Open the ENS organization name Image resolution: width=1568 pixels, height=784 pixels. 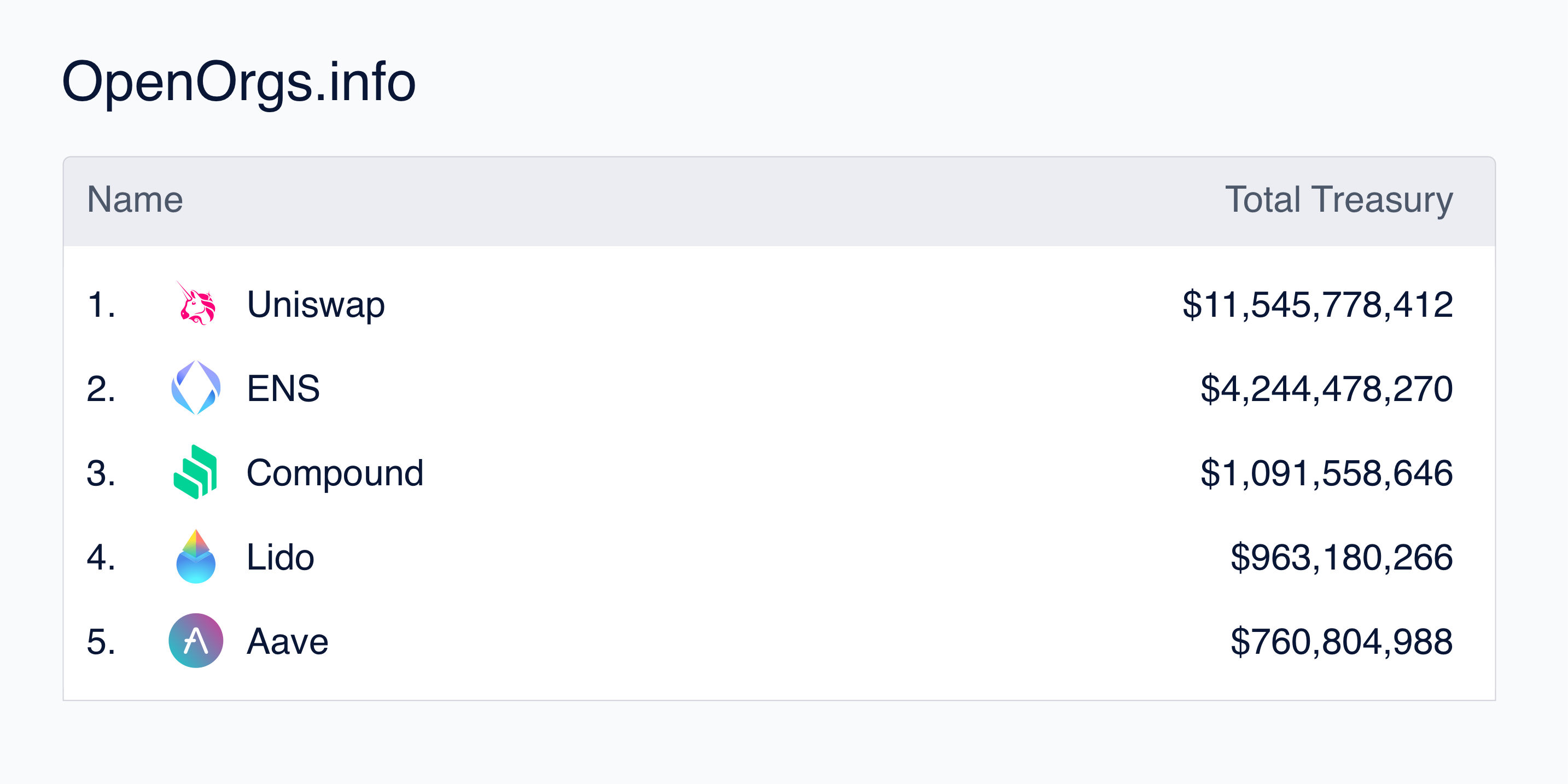pyautogui.click(x=283, y=388)
